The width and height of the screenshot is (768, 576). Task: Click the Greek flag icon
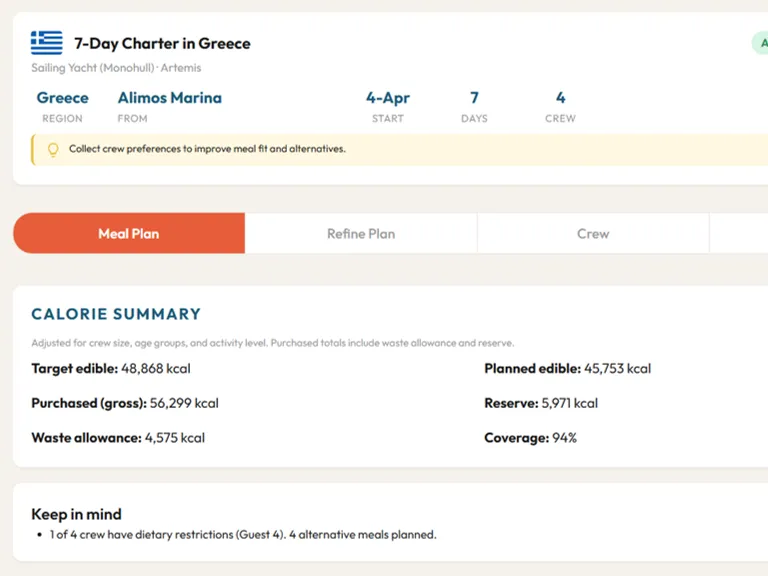pyautogui.click(x=46, y=43)
